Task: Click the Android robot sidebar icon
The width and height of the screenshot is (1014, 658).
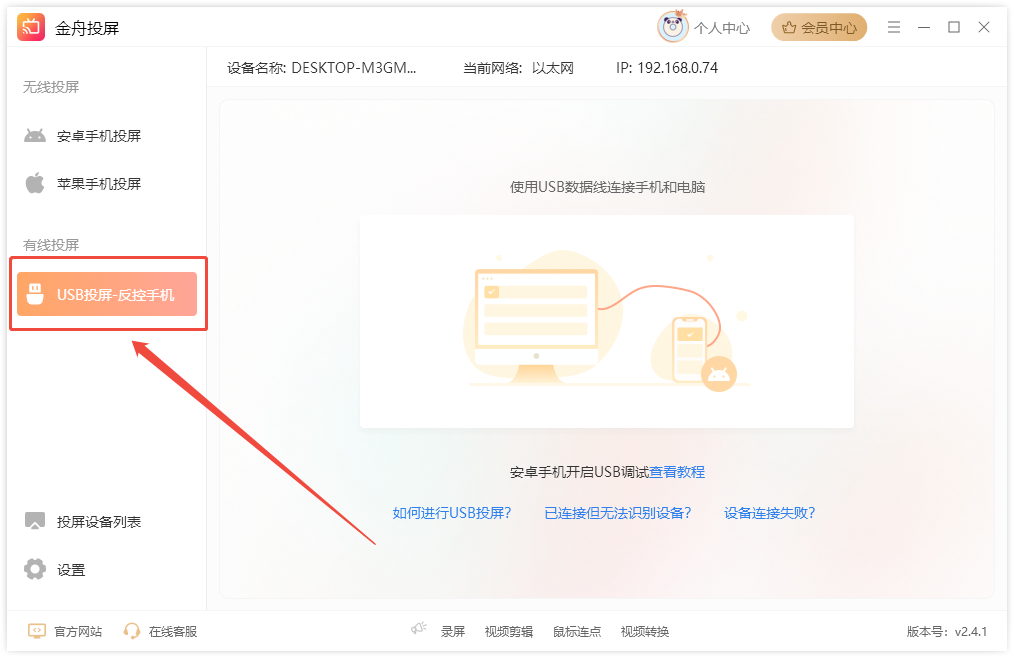Action: 35,136
